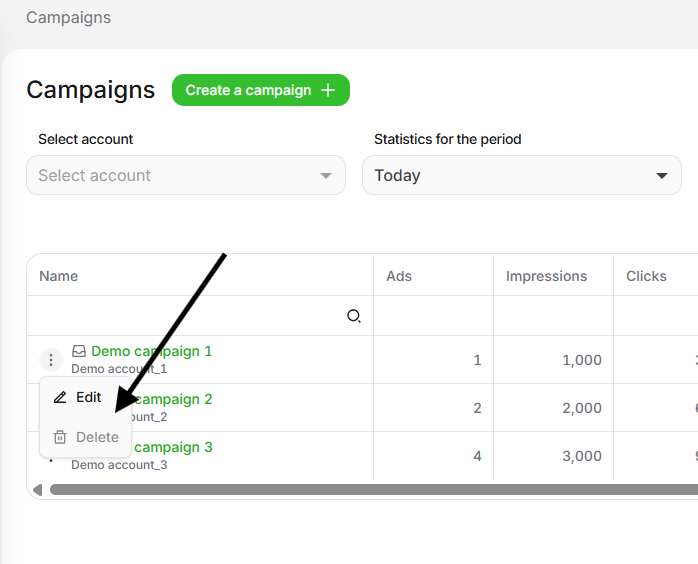Open the Today period dropdown
Image resolution: width=698 pixels, height=564 pixels.
tap(522, 175)
